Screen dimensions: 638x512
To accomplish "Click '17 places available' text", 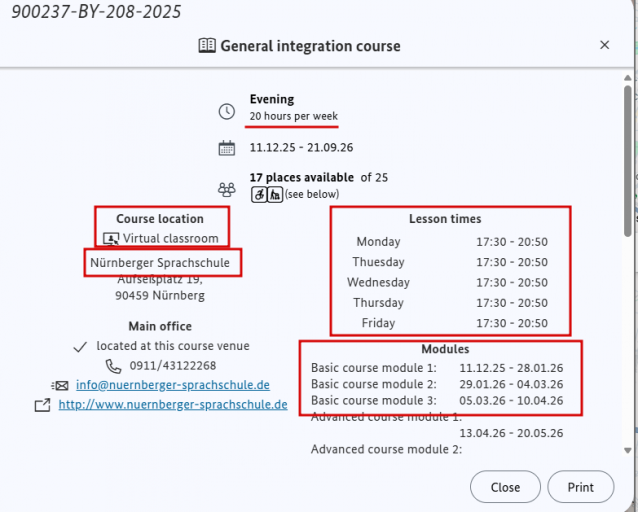I will [302, 177].
